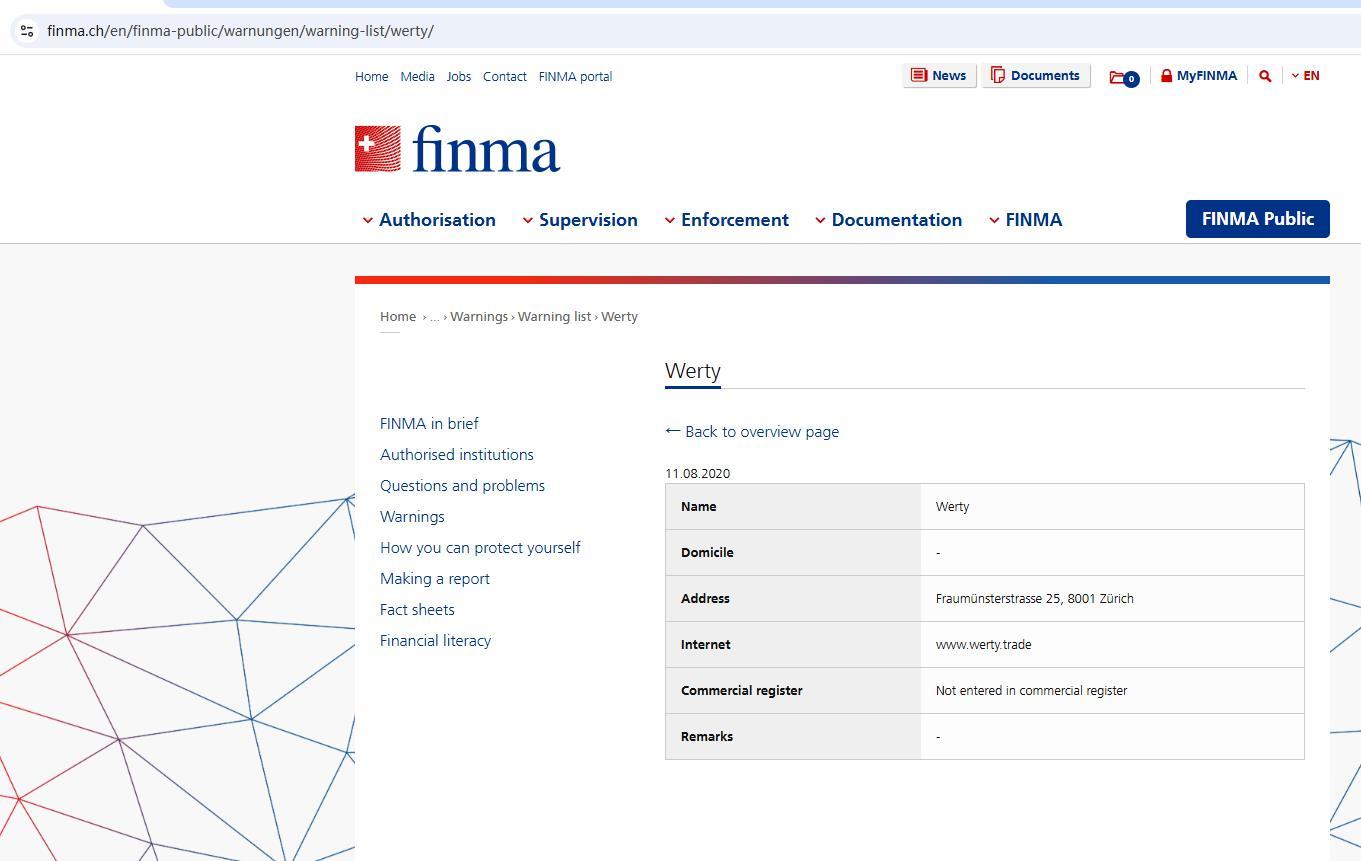Click the back arrow to overview page

673,431
